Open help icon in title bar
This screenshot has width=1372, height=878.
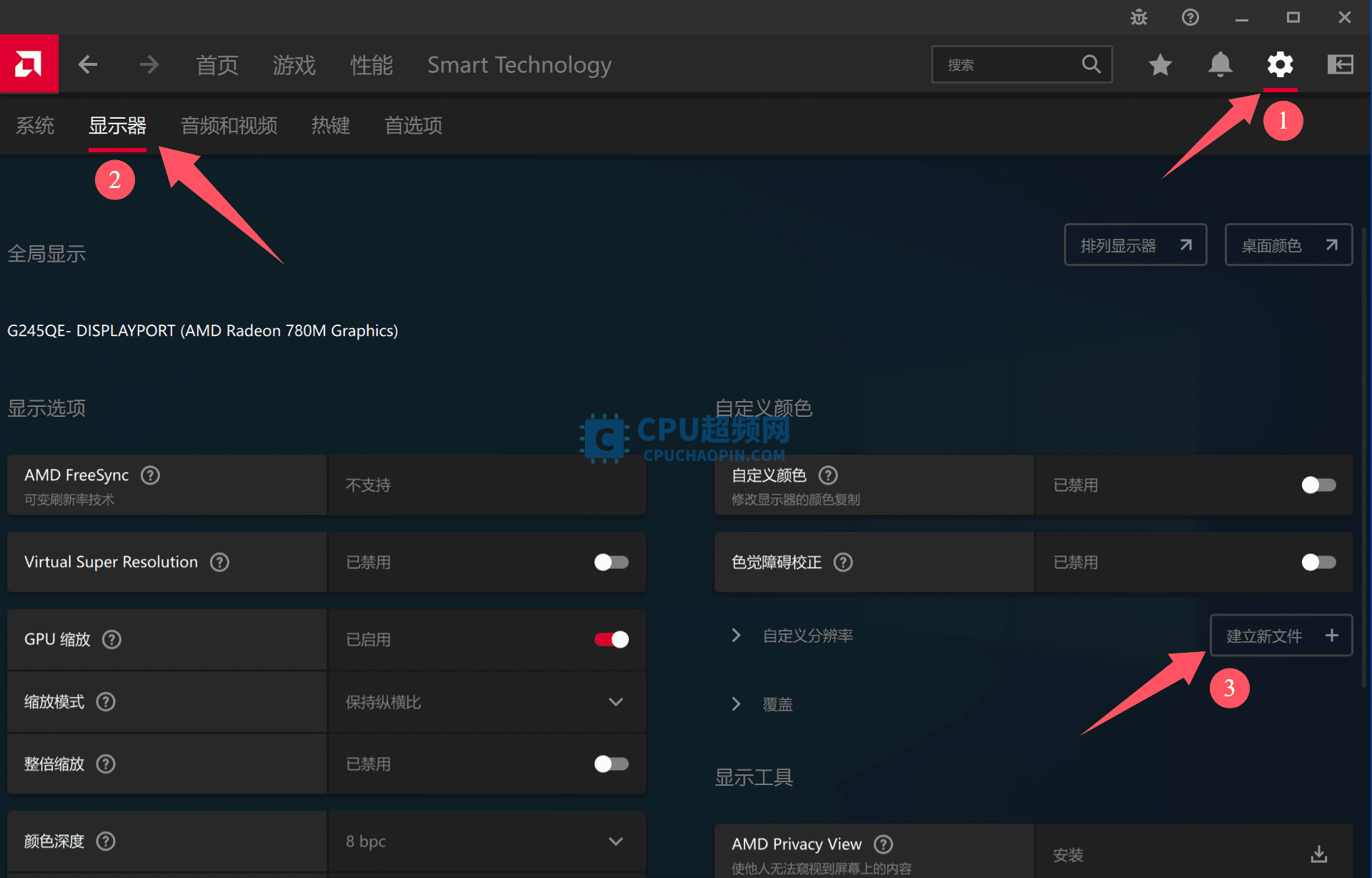1190,17
